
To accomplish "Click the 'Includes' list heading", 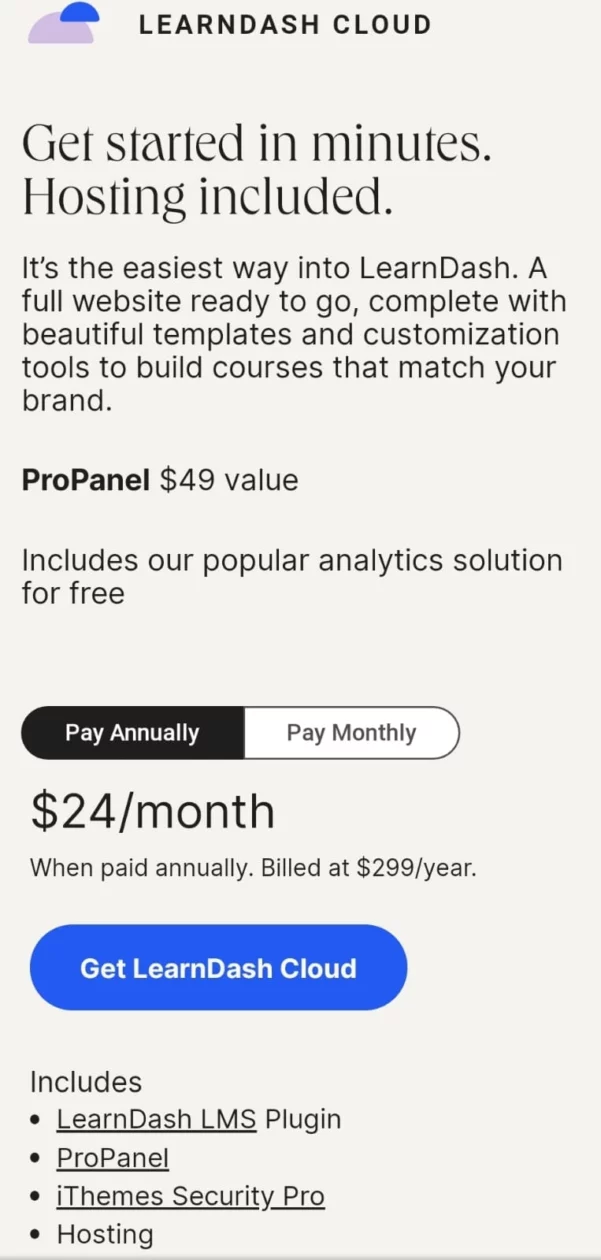I will [86, 1082].
